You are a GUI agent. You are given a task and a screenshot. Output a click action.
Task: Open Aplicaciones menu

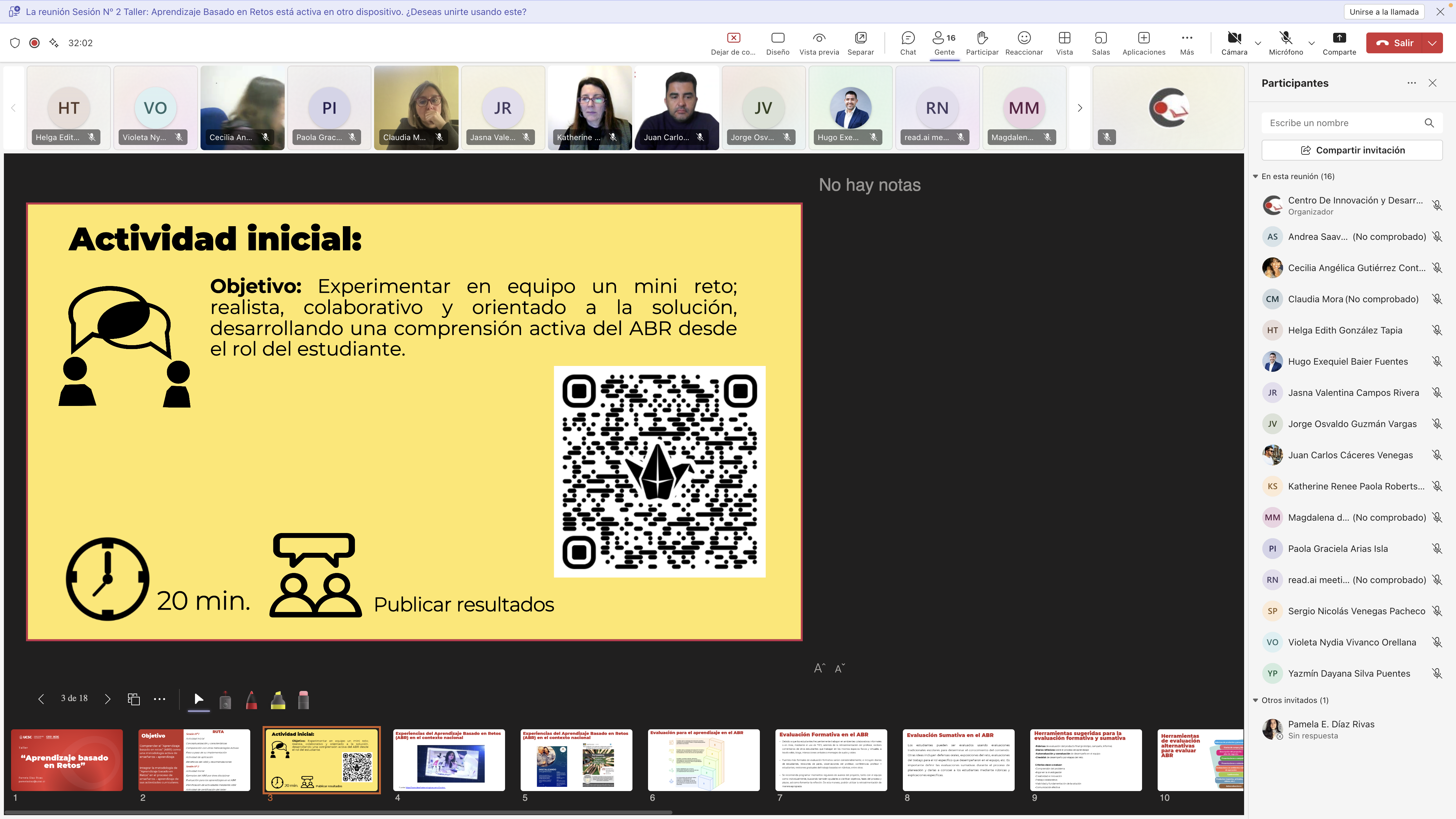click(1143, 43)
